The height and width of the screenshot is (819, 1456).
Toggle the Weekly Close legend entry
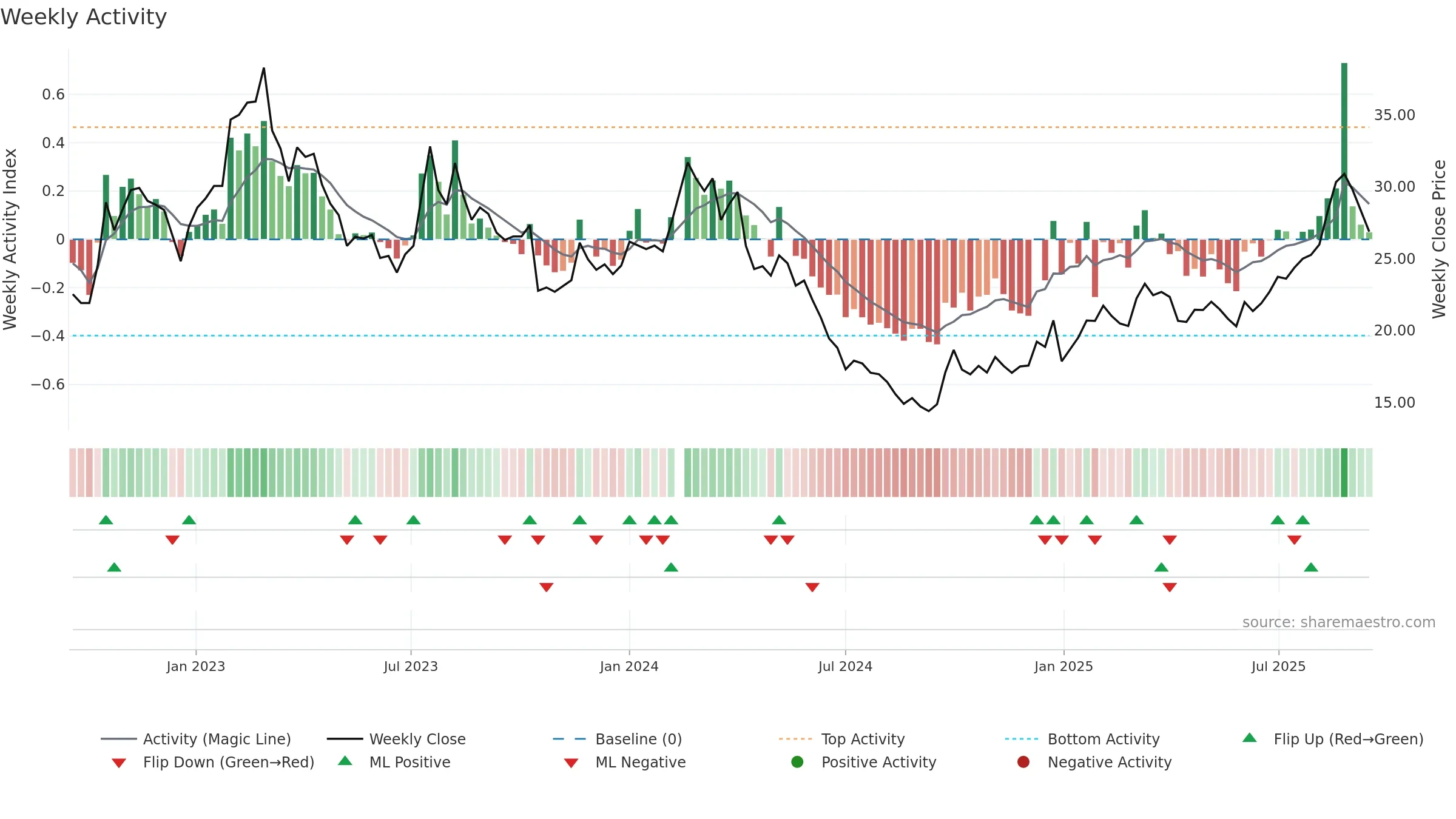396,739
